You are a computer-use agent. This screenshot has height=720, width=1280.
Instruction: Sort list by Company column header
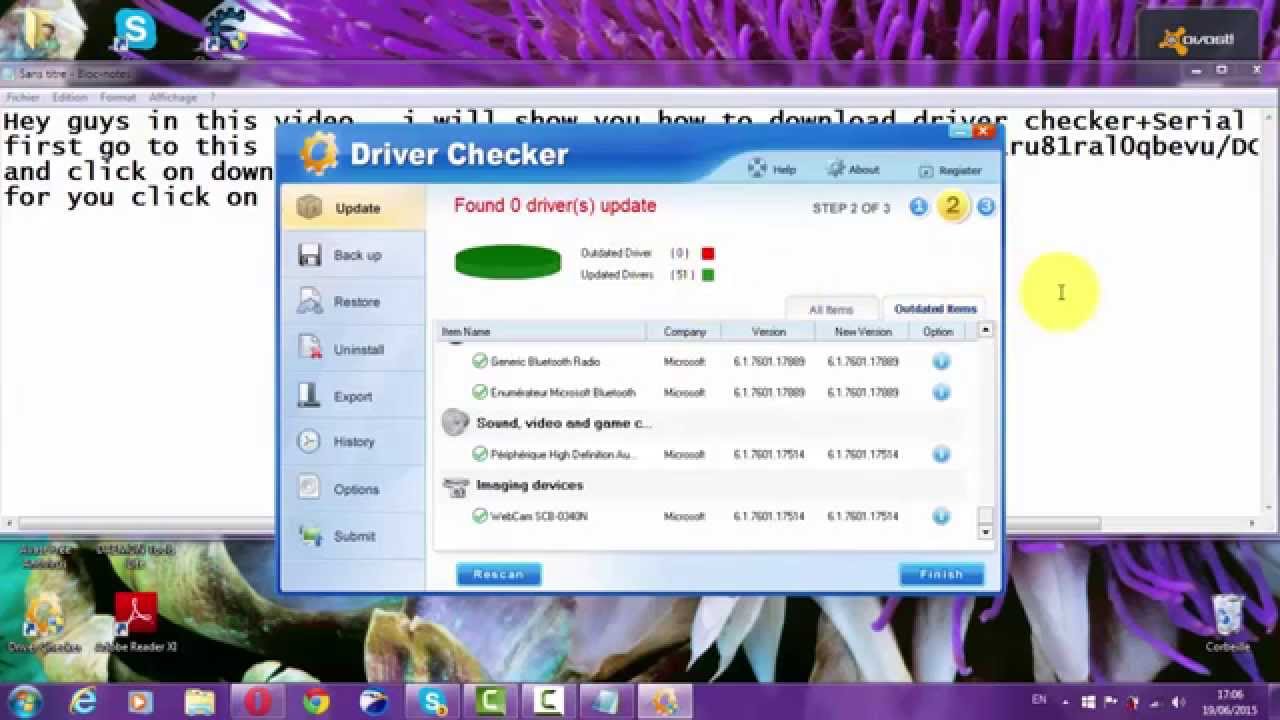pos(685,332)
